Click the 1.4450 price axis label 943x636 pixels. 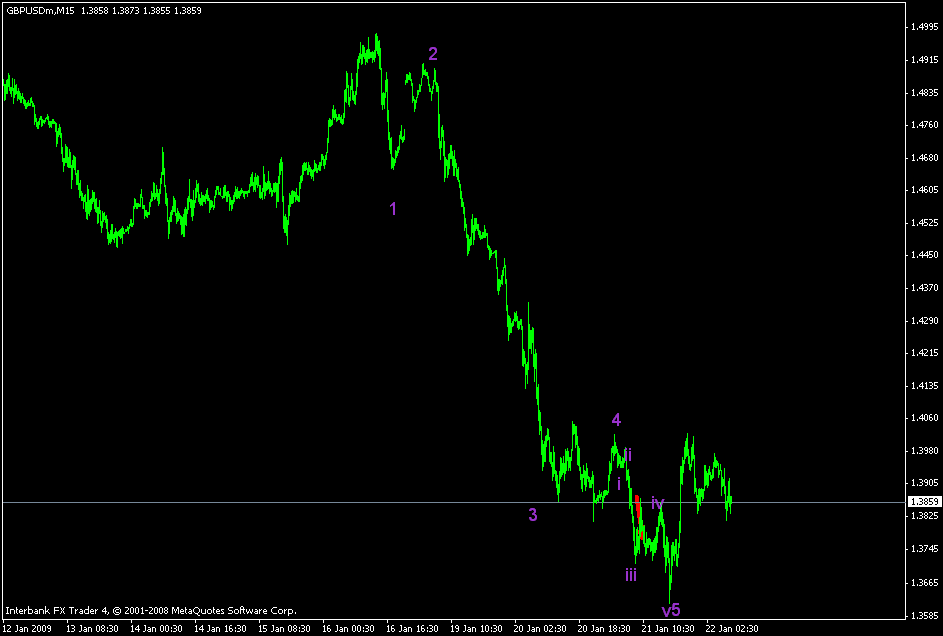[924, 255]
